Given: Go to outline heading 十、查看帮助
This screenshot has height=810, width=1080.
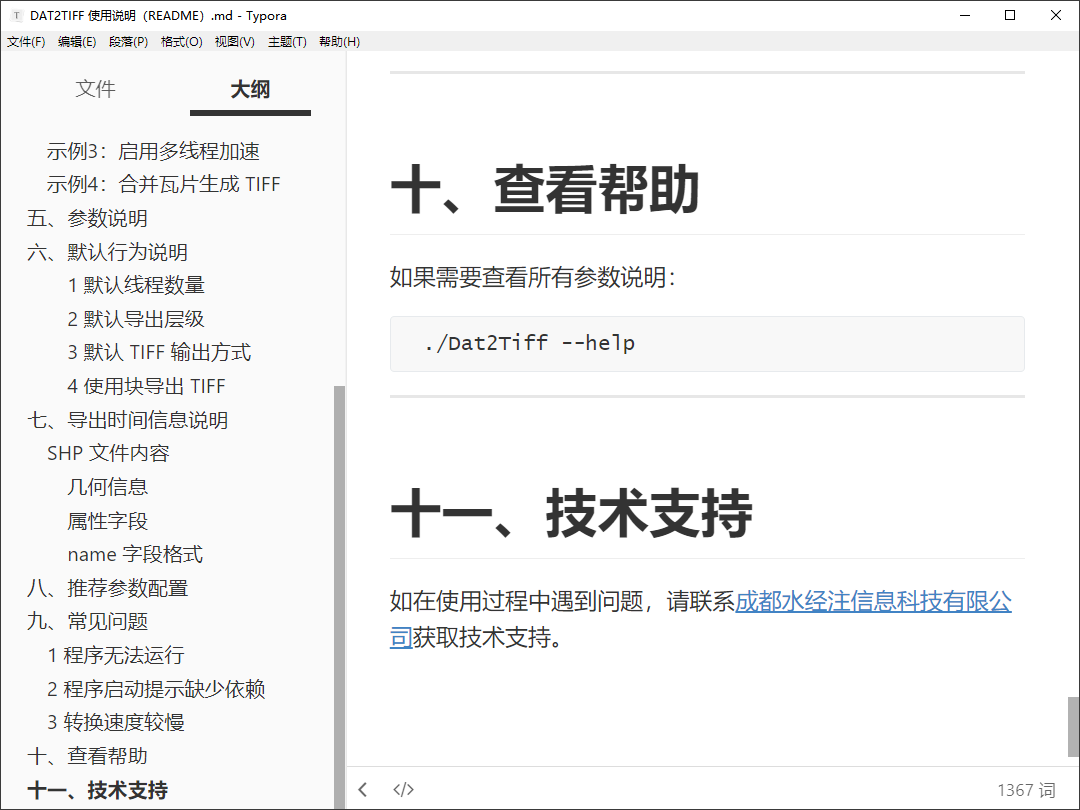Looking at the screenshot, I should (87, 756).
